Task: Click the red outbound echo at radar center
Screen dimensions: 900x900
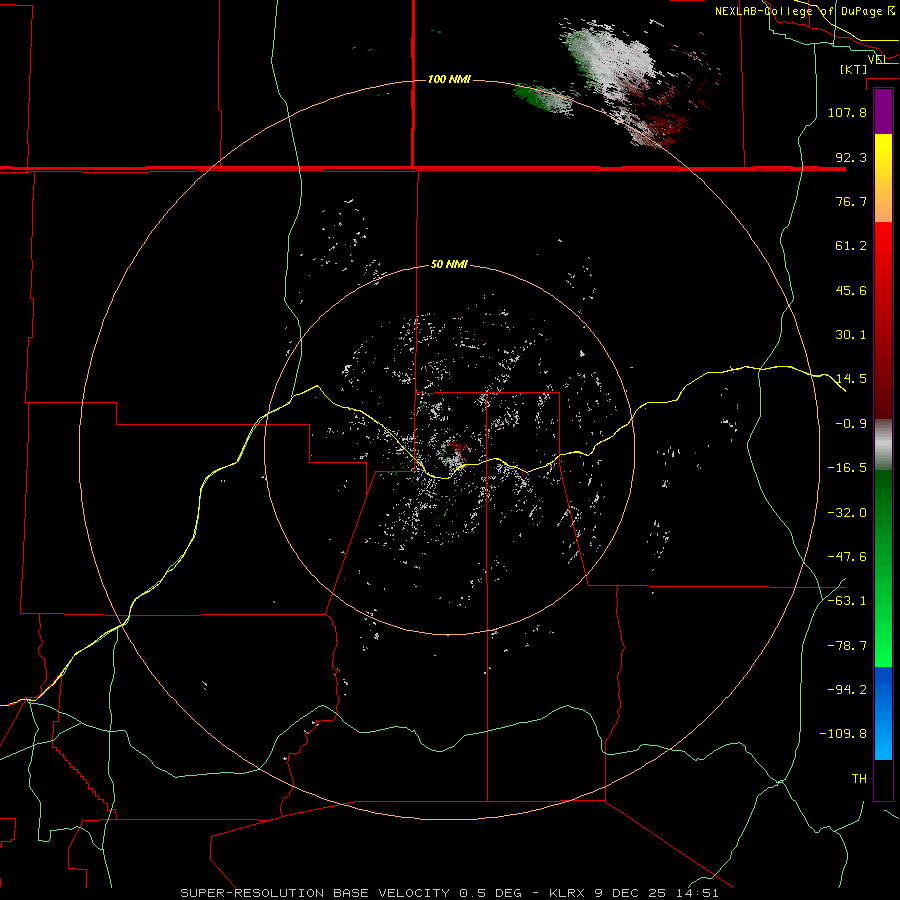Action: [459, 447]
